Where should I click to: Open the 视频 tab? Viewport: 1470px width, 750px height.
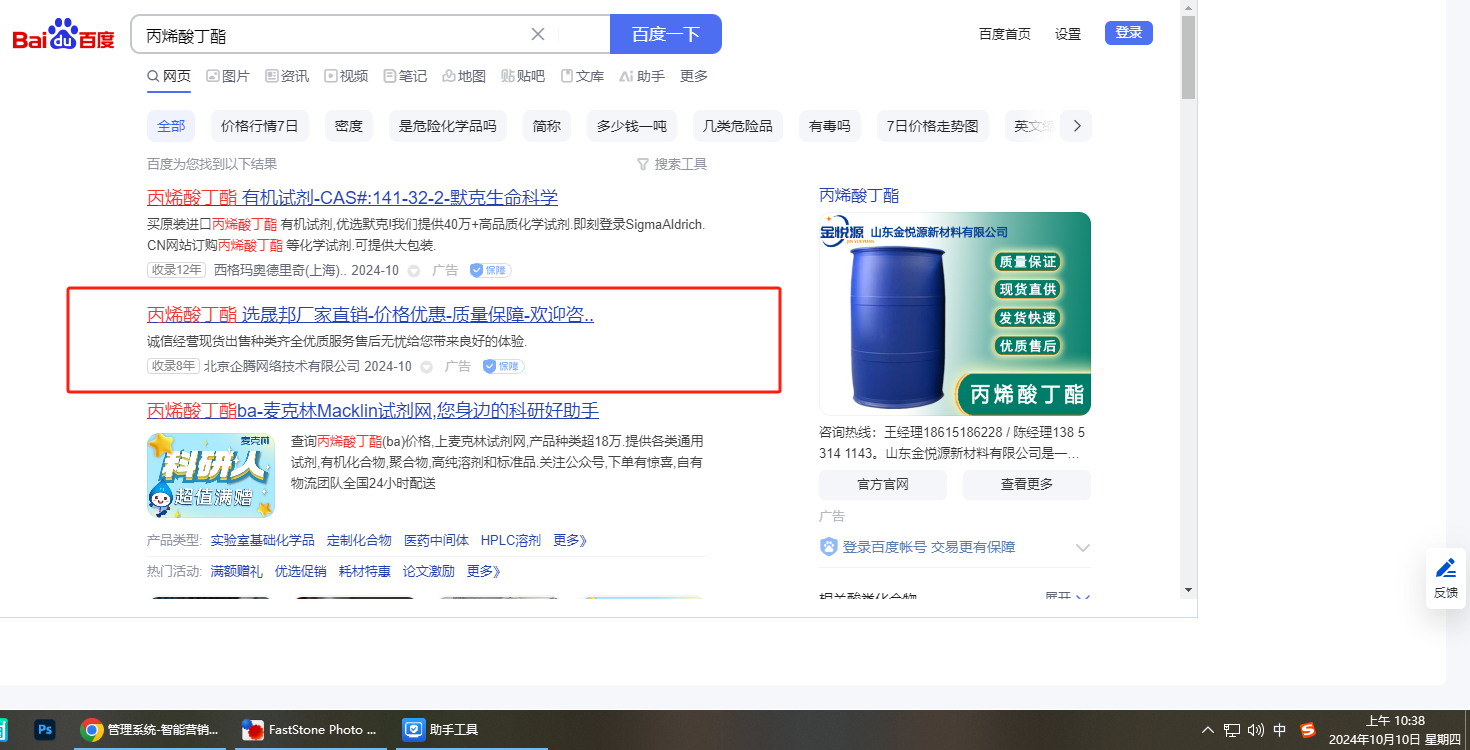pos(346,76)
